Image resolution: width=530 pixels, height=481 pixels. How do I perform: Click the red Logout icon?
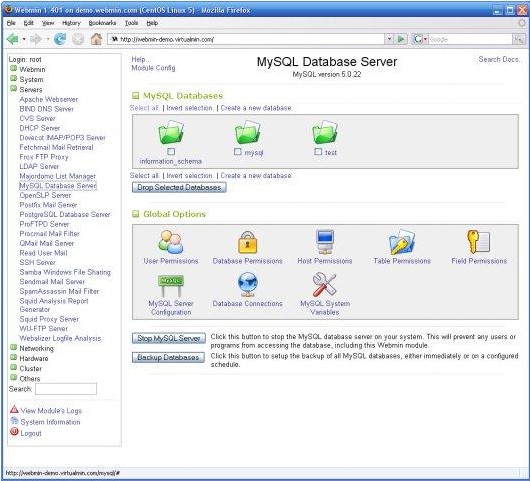pyautogui.click(x=14, y=432)
